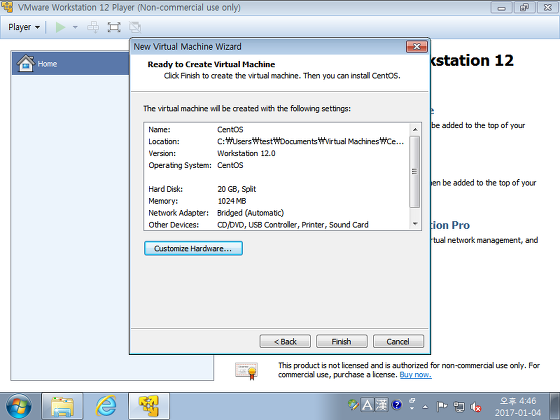The height and width of the screenshot is (420, 560).
Task: Select the Name: CentOS row
Action: (277, 129)
